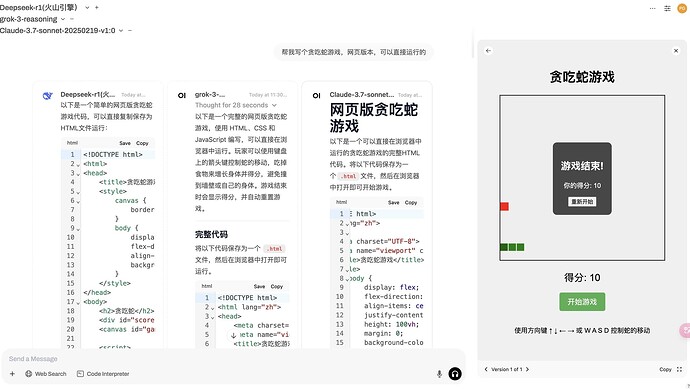Open the grok-3-reasoning model selector dropdown
The height and width of the screenshot is (389, 690).
point(62,19)
